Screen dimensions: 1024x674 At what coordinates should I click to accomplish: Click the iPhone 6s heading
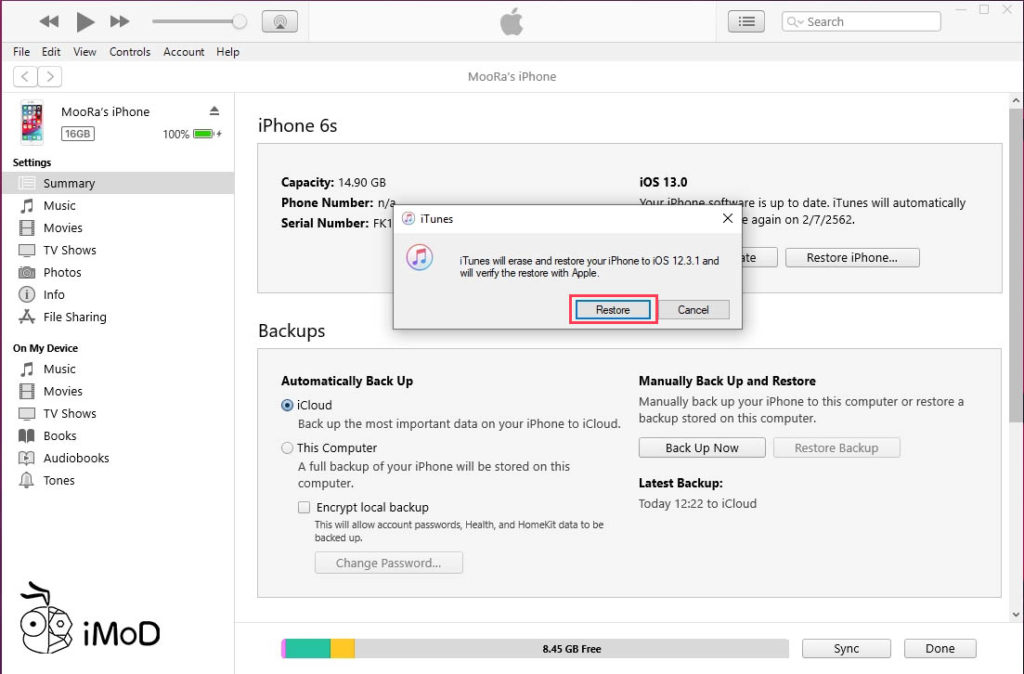297,125
